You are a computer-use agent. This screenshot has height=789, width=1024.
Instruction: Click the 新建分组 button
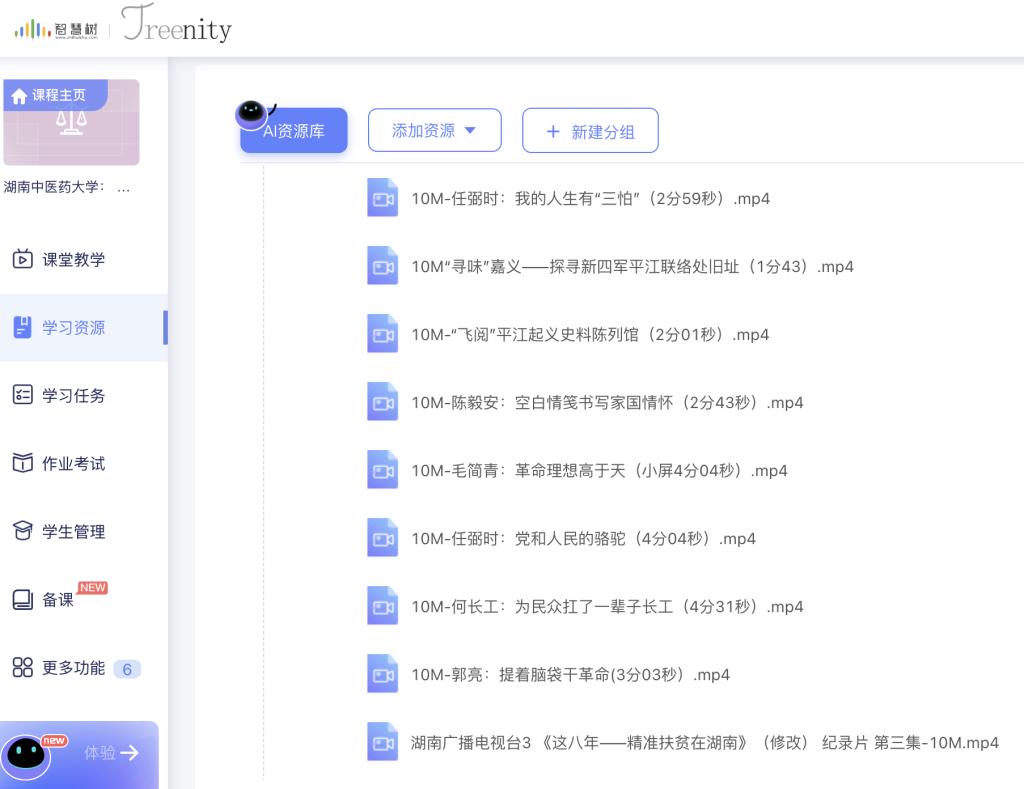coord(590,132)
